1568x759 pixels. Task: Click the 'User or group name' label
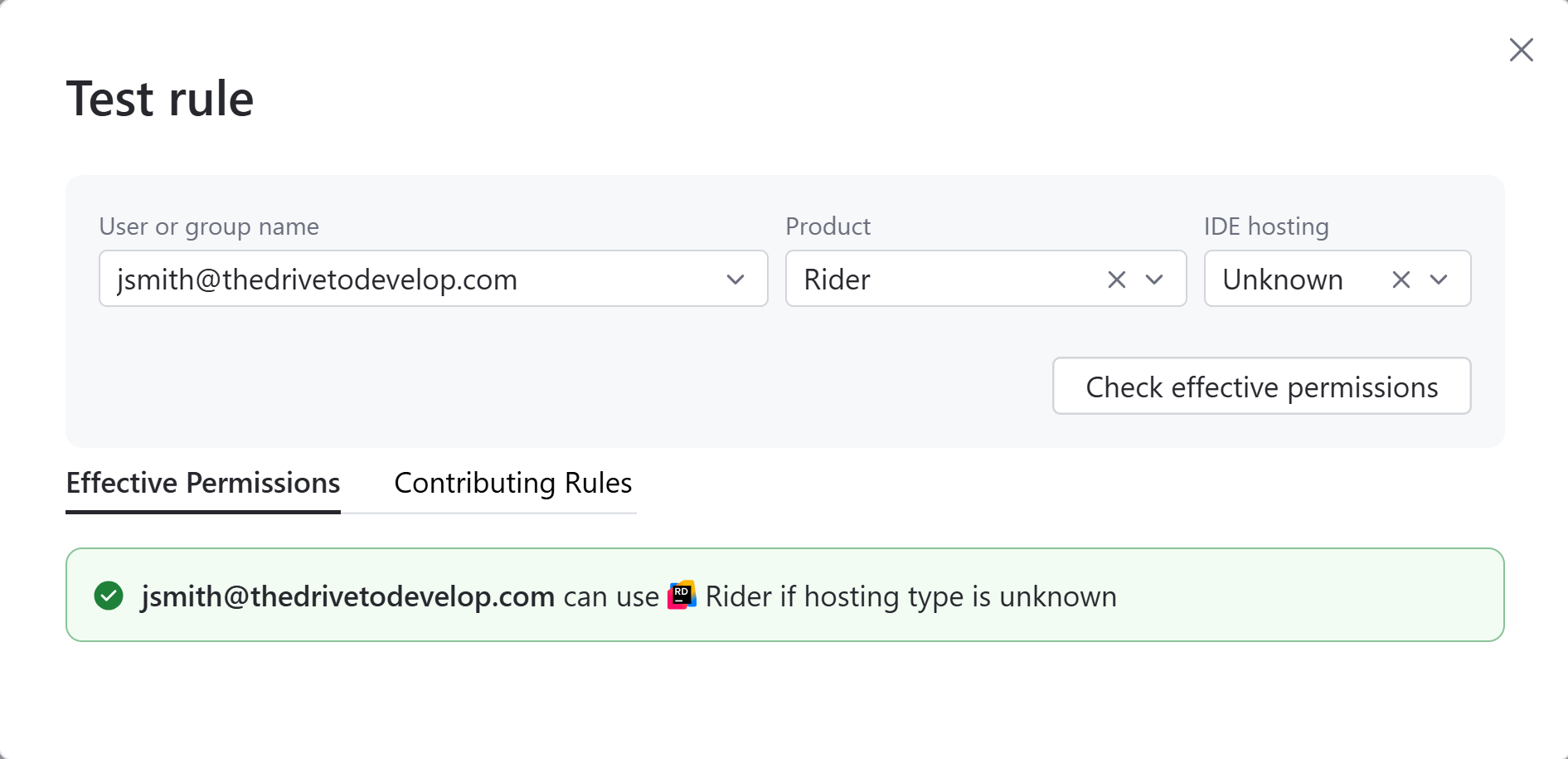(x=209, y=226)
